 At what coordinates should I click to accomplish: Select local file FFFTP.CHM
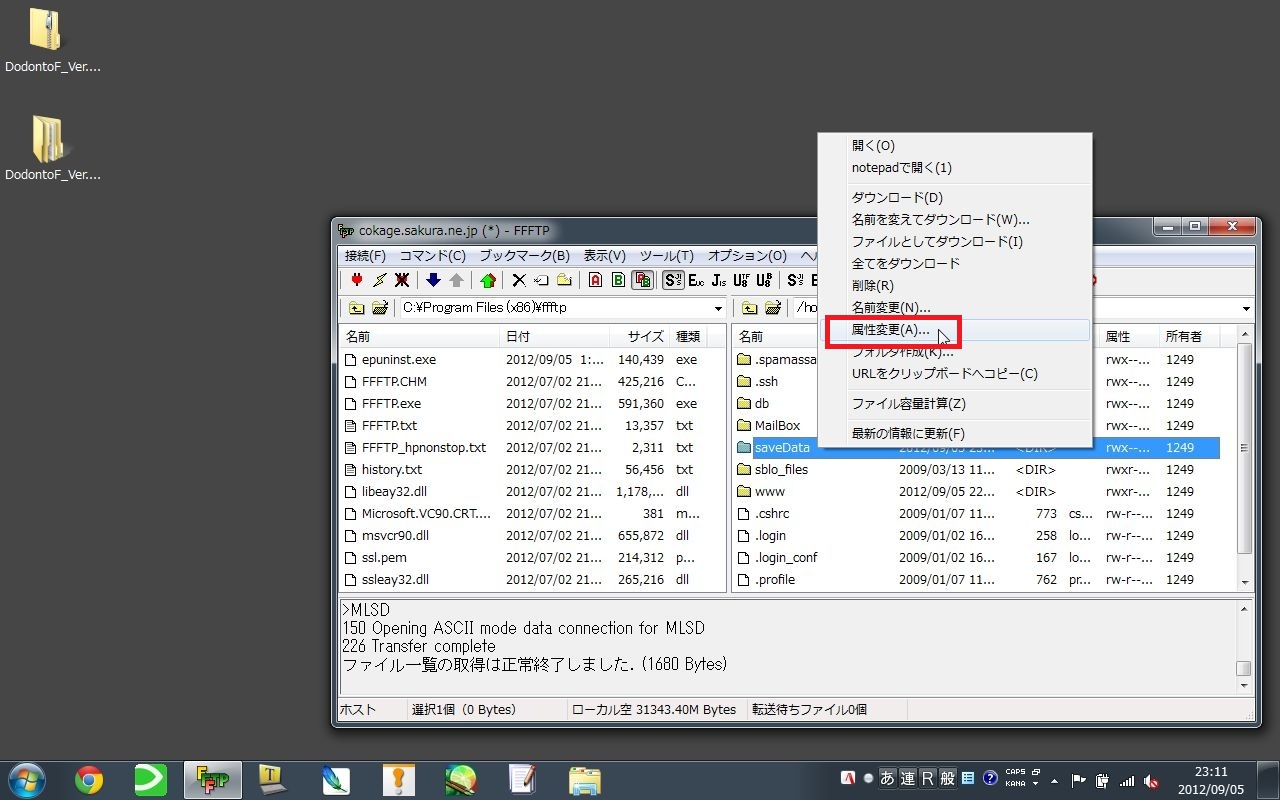393,382
